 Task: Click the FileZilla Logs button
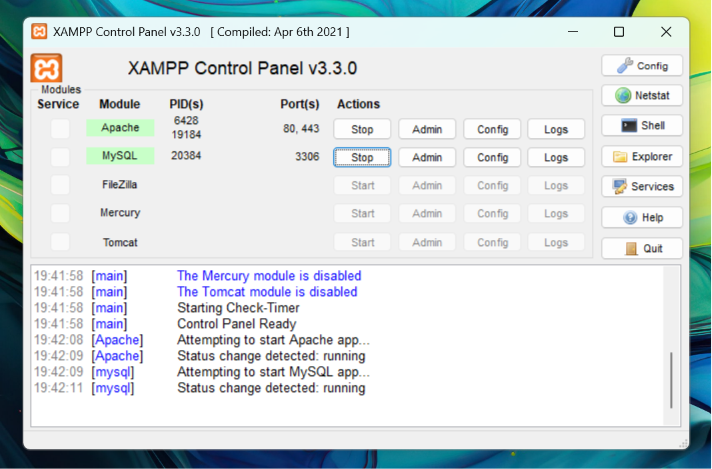[x=556, y=186]
